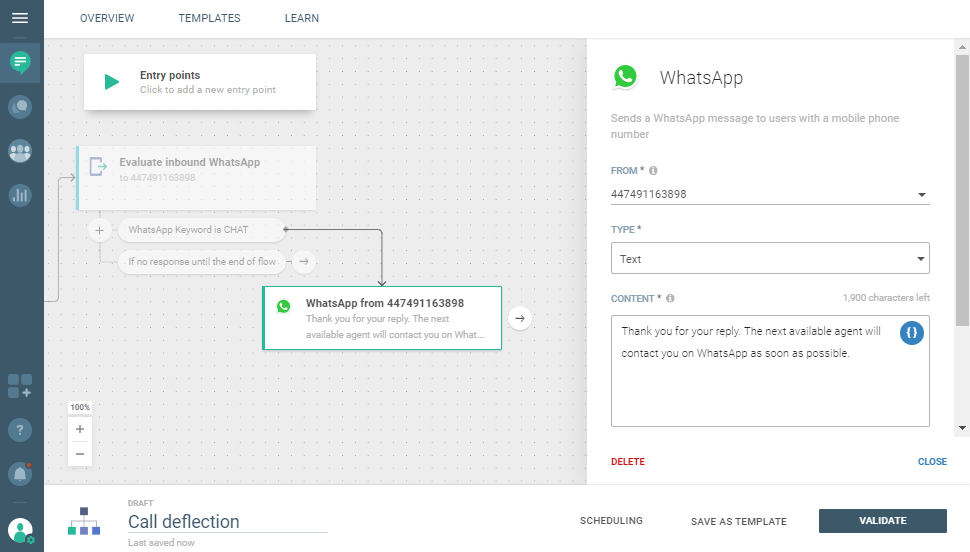970x552 pixels.
Task: Open the TYPE Text dropdown
Action: [x=770, y=258]
